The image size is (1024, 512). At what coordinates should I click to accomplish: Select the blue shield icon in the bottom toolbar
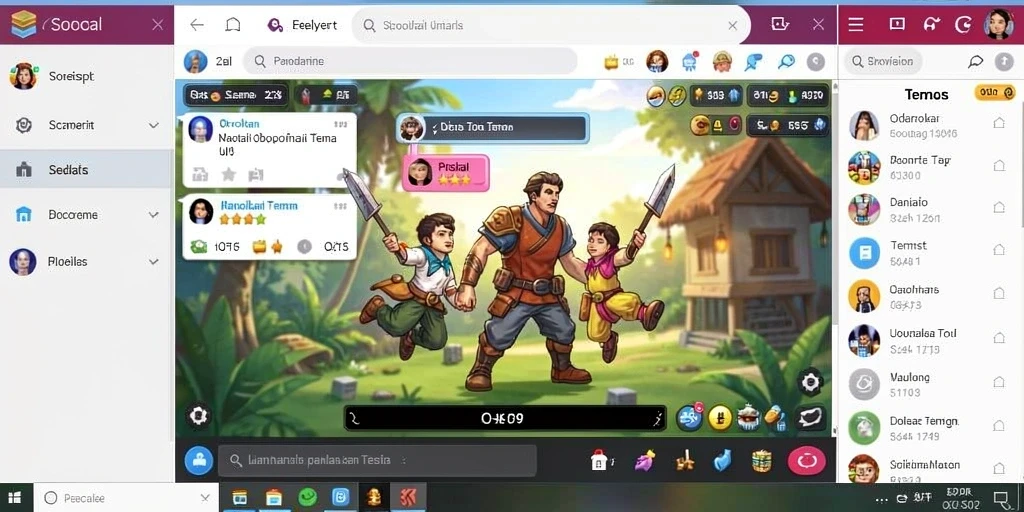coord(722,461)
